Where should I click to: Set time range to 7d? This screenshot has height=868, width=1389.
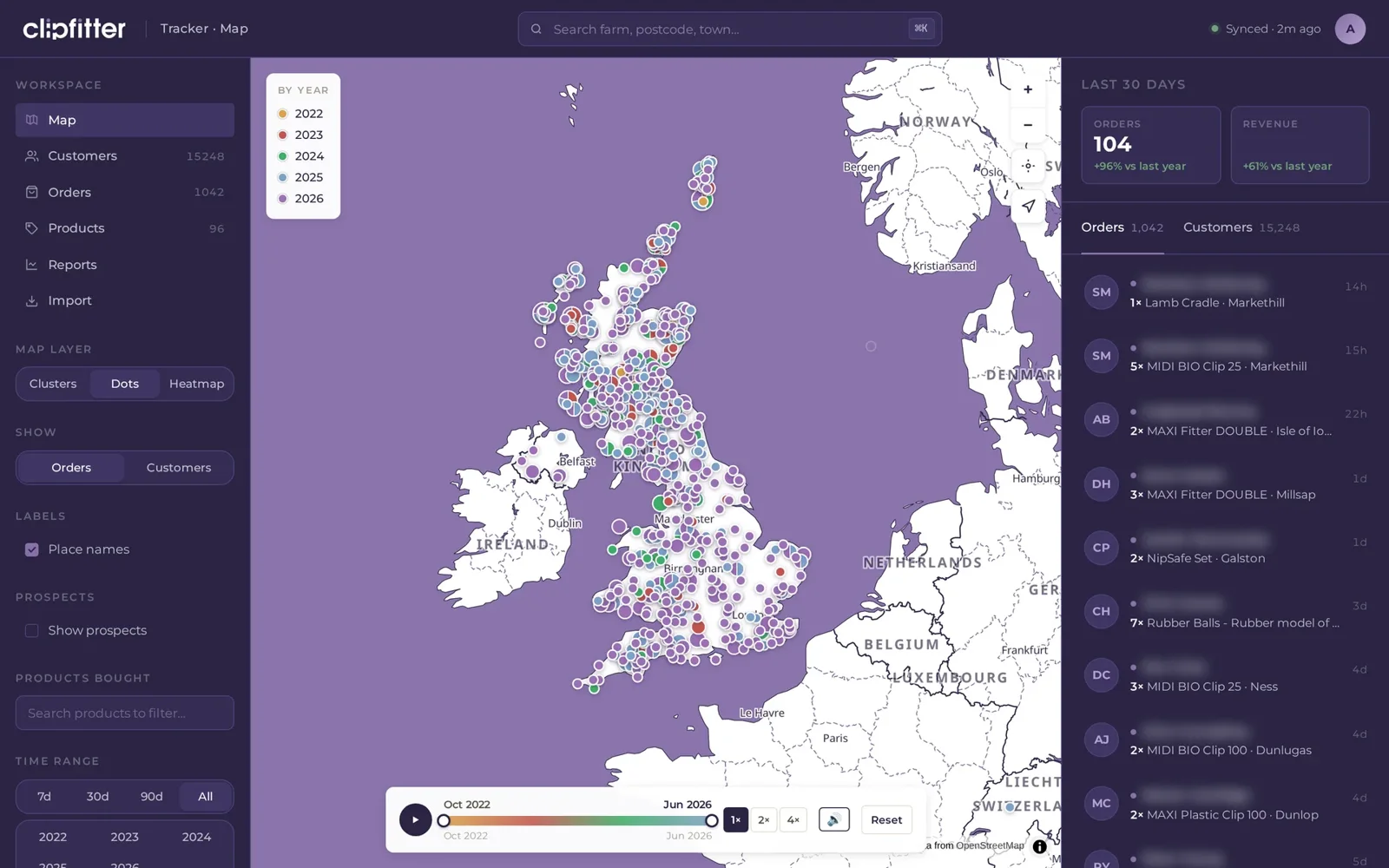pos(44,797)
